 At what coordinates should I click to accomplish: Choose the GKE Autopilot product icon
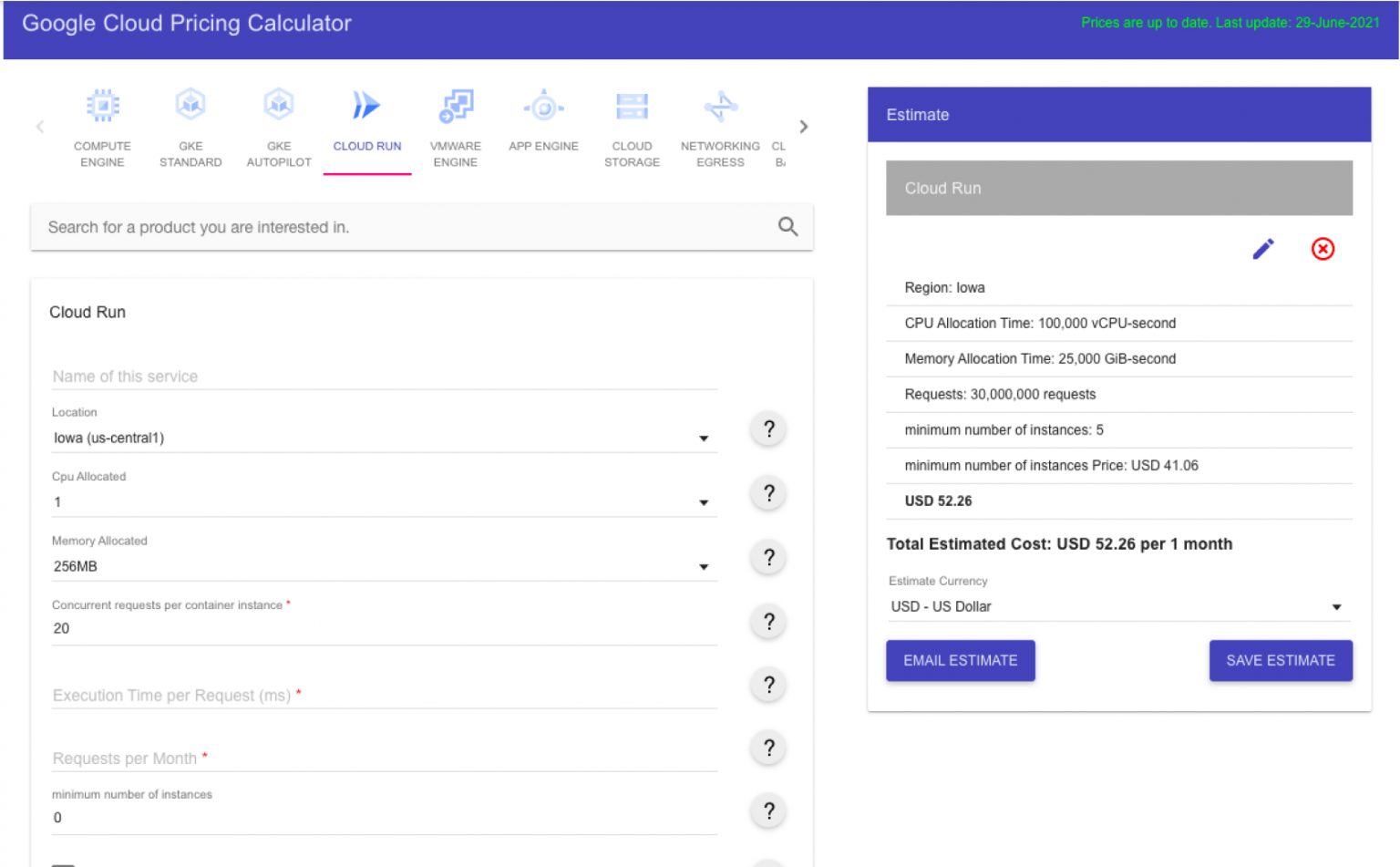coord(279,107)
